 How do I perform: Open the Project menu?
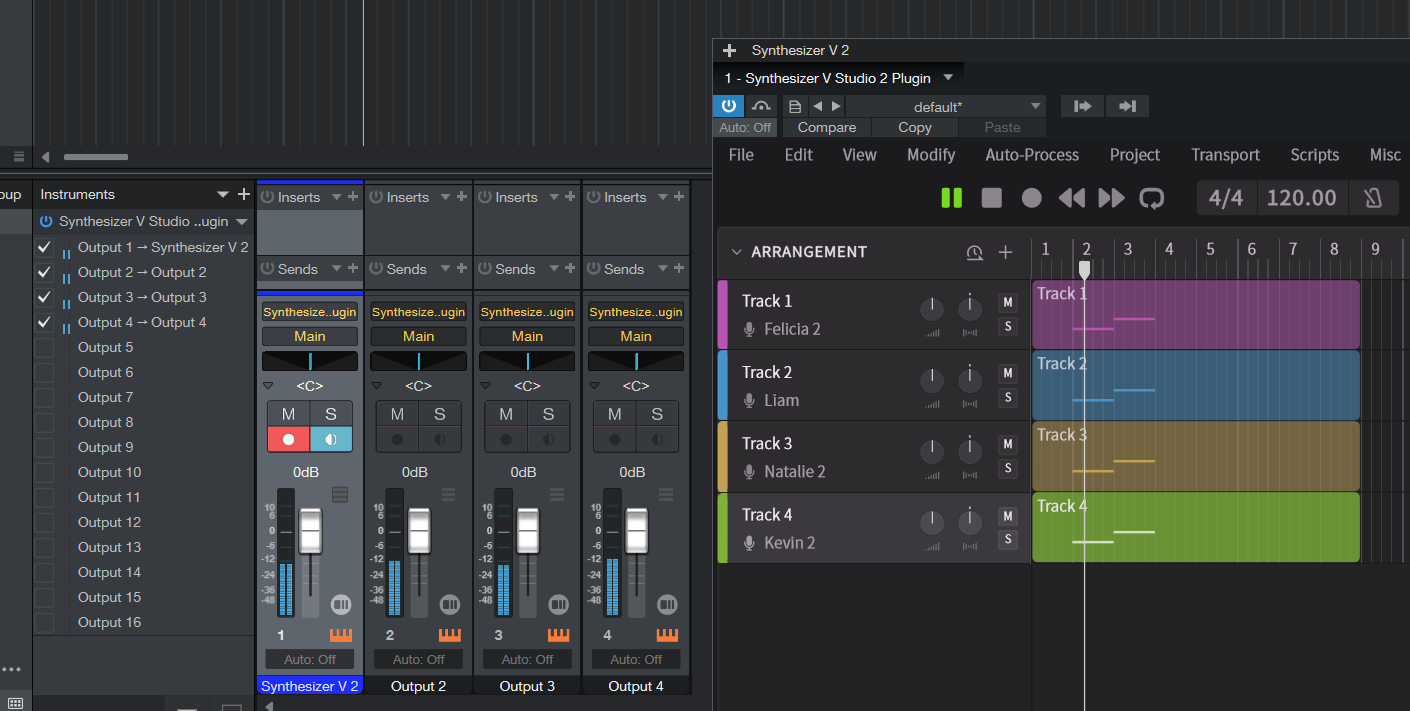[x=1135, y=155]
